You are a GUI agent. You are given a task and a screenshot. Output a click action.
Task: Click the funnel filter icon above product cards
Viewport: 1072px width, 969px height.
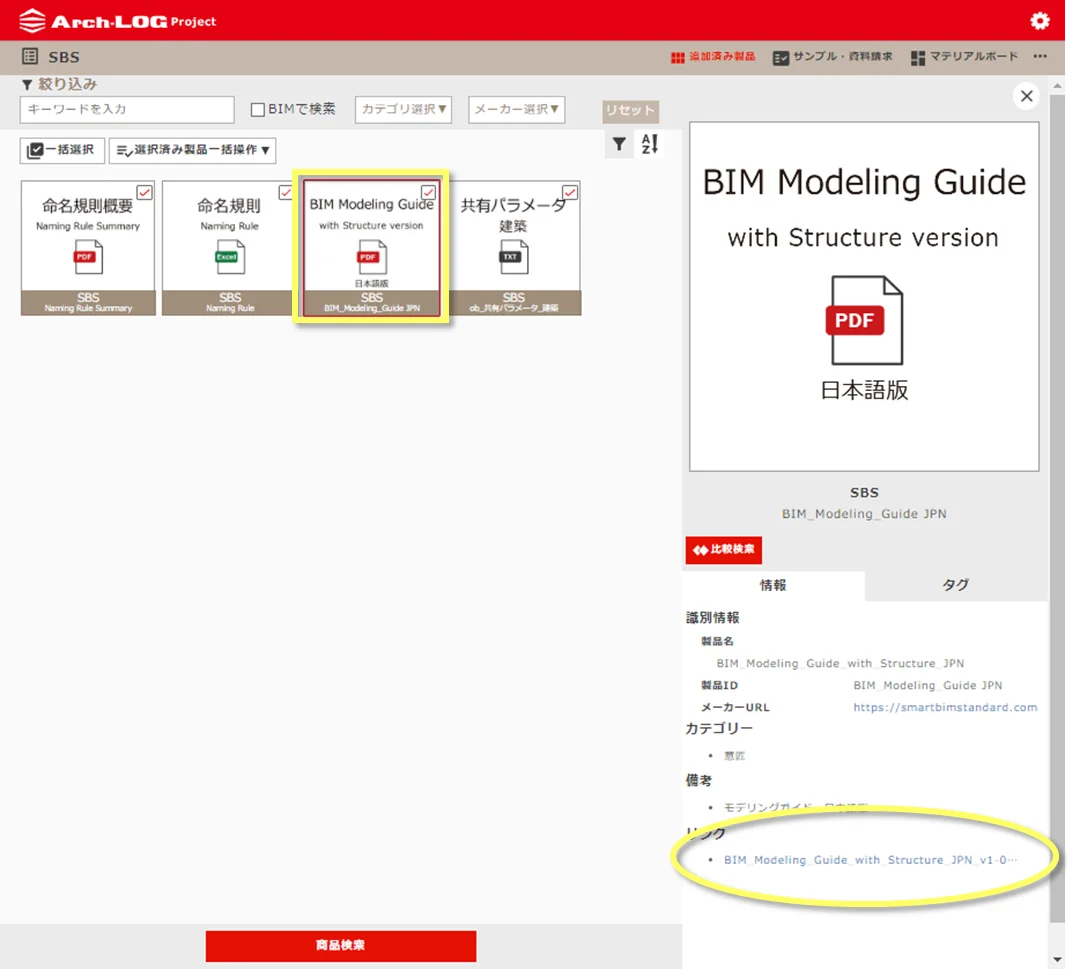619,144
